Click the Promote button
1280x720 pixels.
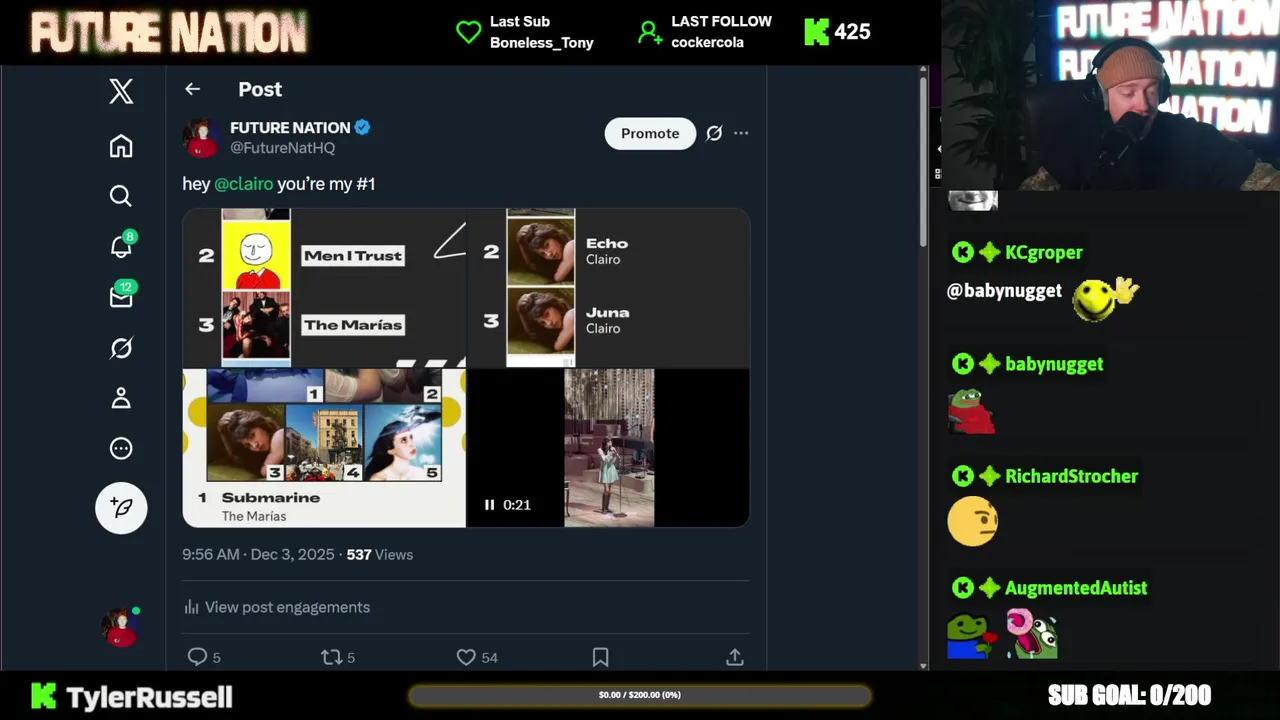650,133
